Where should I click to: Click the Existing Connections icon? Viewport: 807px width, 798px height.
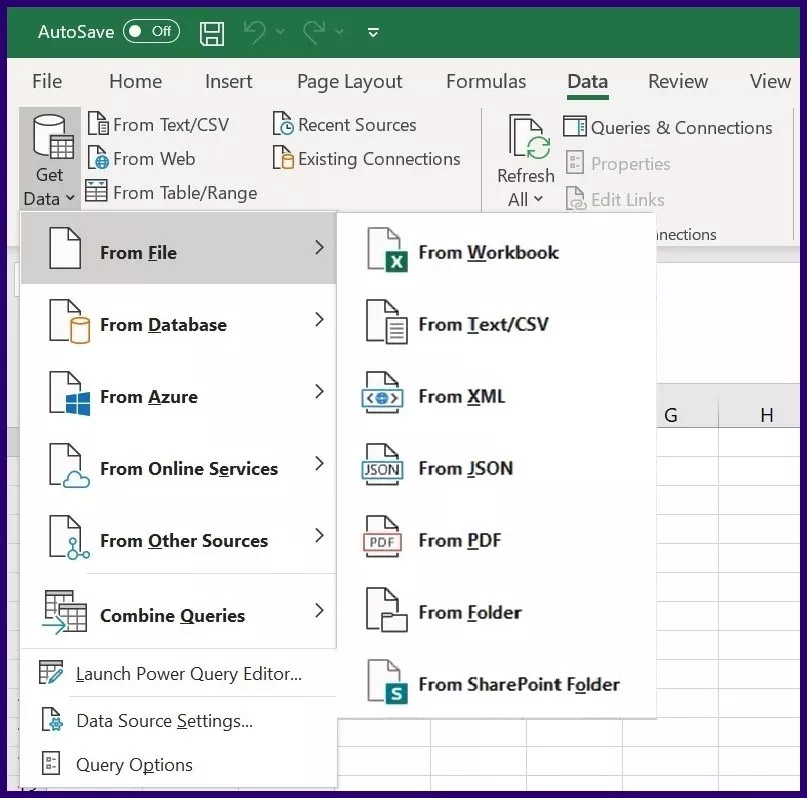tap(283, 159)
